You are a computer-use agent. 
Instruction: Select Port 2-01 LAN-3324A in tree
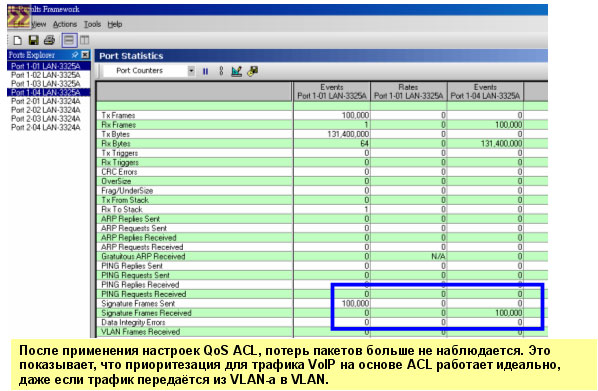pyautogui.click(x=46, y=101)
